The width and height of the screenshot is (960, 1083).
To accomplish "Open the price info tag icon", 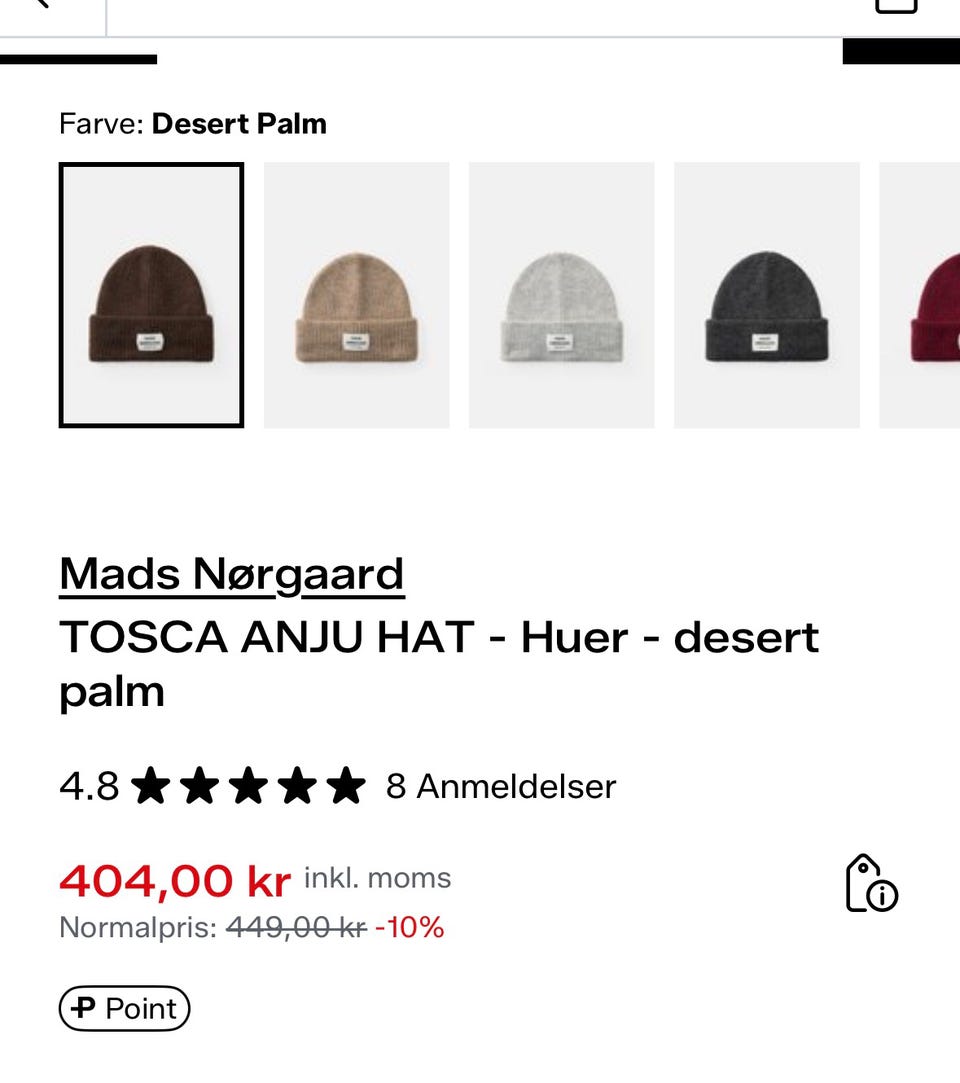I will [x=871, y=883].
